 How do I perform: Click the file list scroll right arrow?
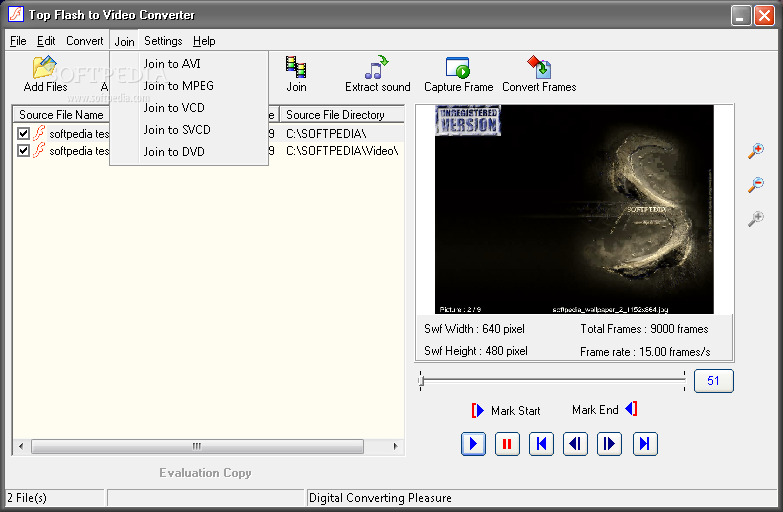click(x=395, y=446)
